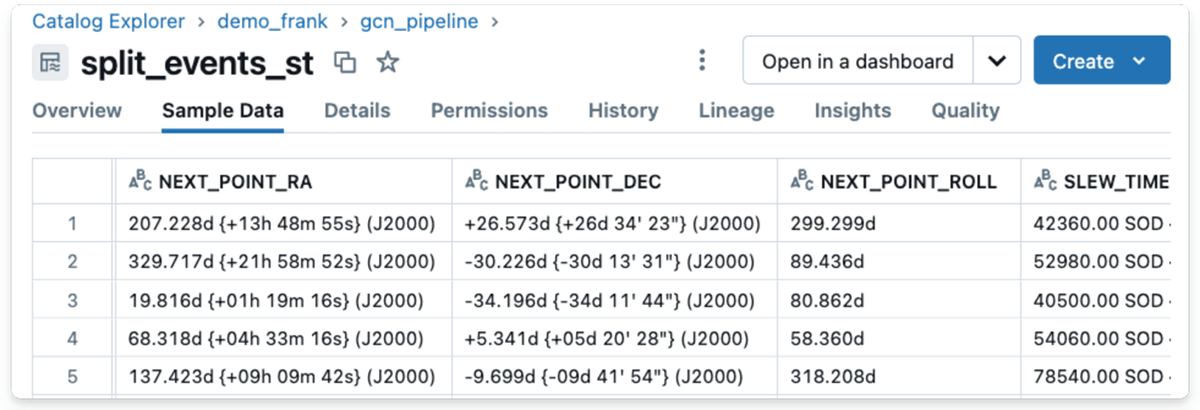Switch to the Lineage tab
This screenshot has height=410, width=1200.
pyautogui.click(x=736, y=111)
